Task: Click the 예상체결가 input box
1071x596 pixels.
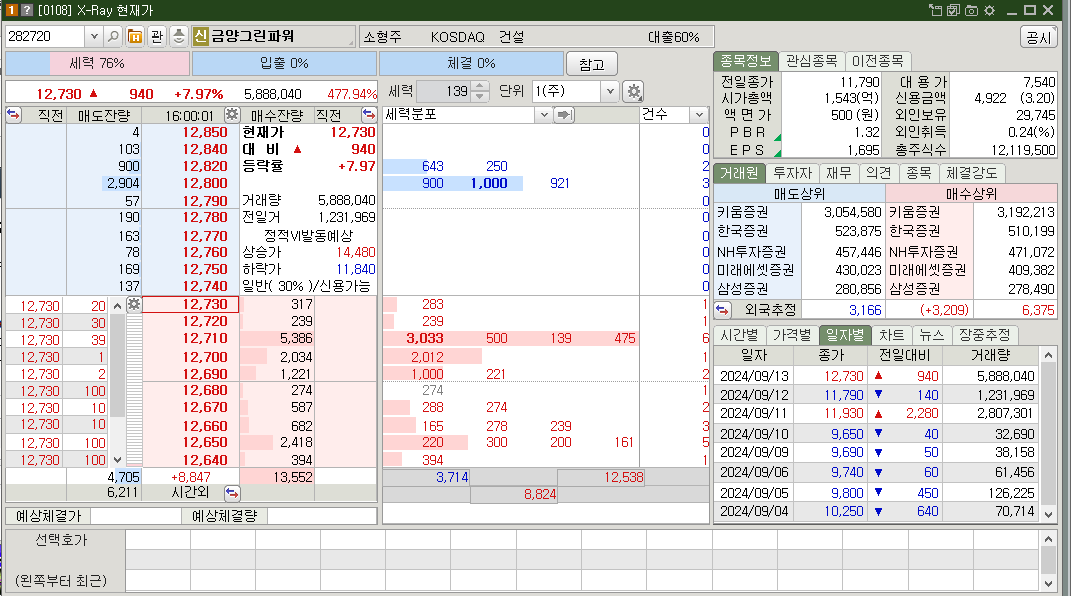Action: coord(135,515)
